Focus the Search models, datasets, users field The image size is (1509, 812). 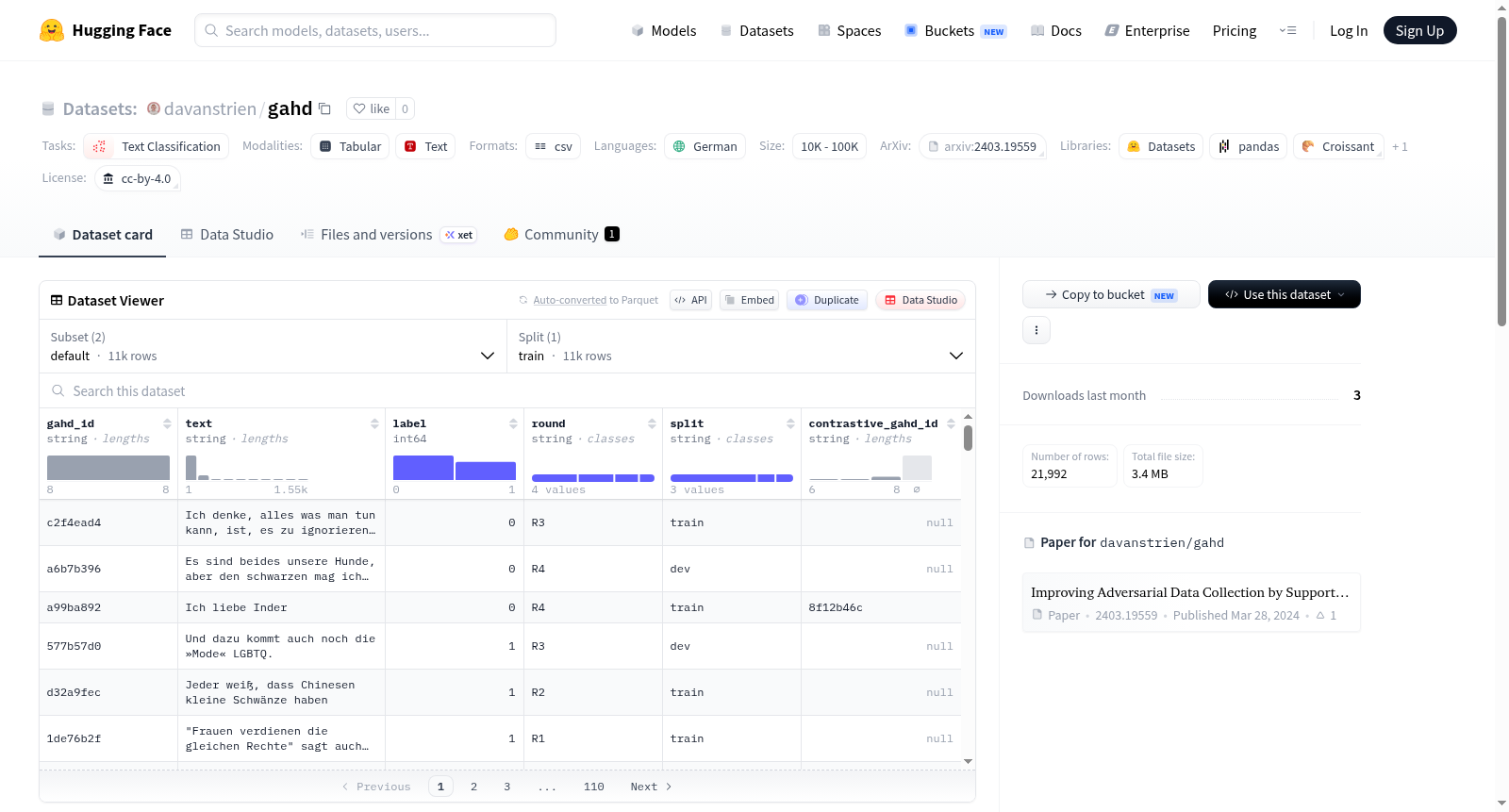click(x=375, y=30)
